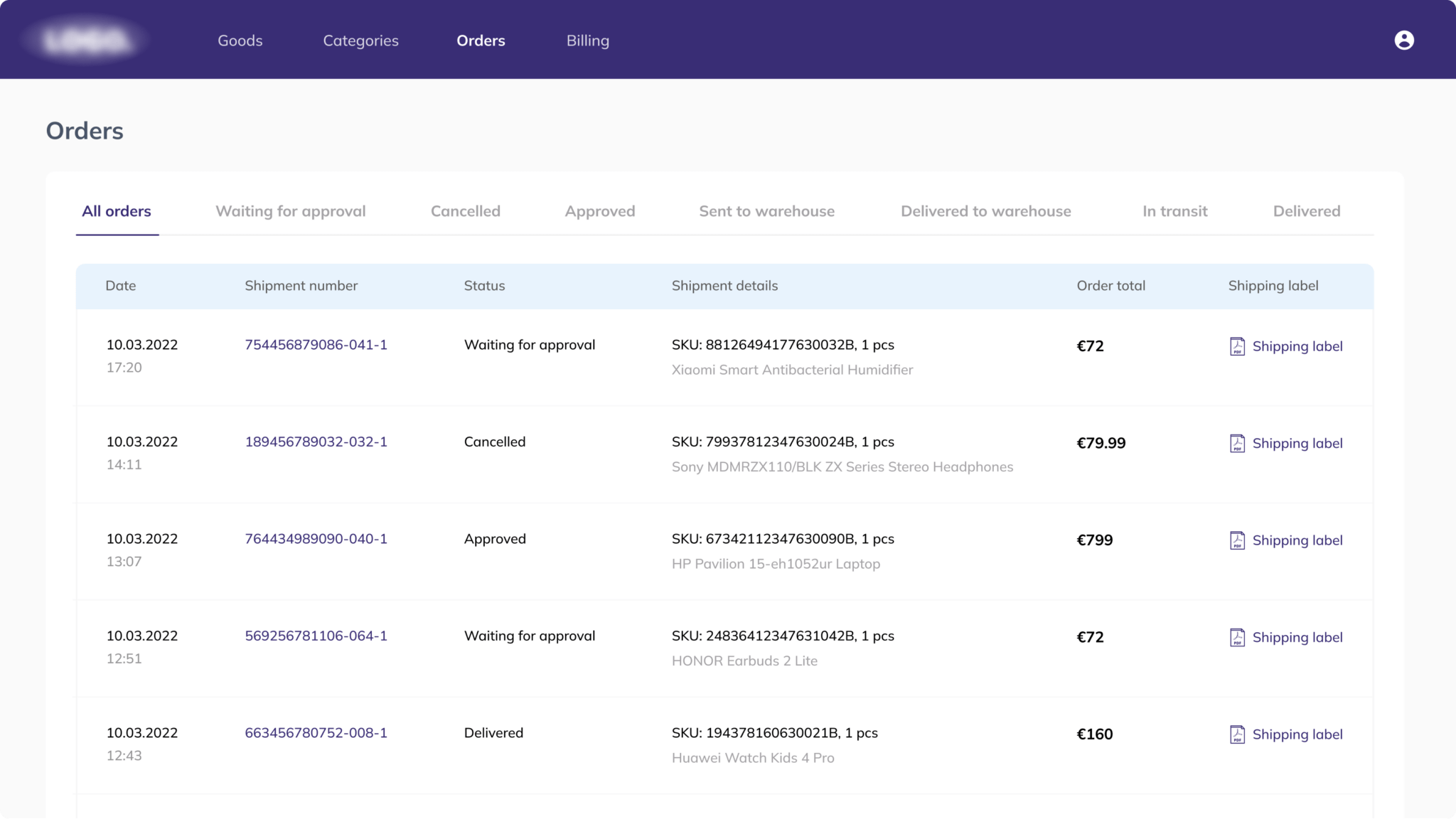Open shipment 764434989090-040-1 link
Screen dimensions: 1456x819
coord(316,539)
